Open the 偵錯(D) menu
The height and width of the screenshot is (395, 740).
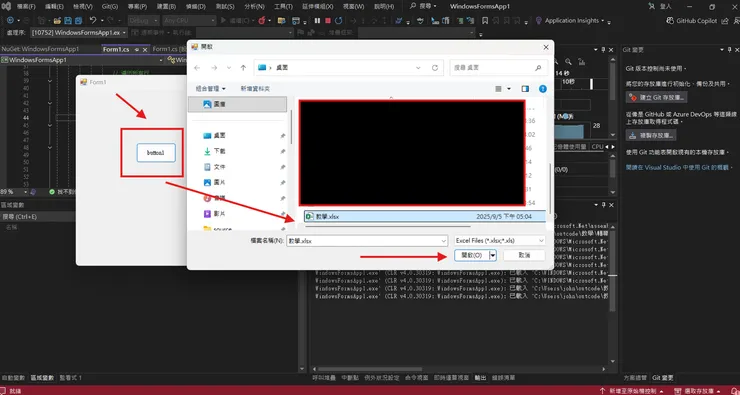196,7
